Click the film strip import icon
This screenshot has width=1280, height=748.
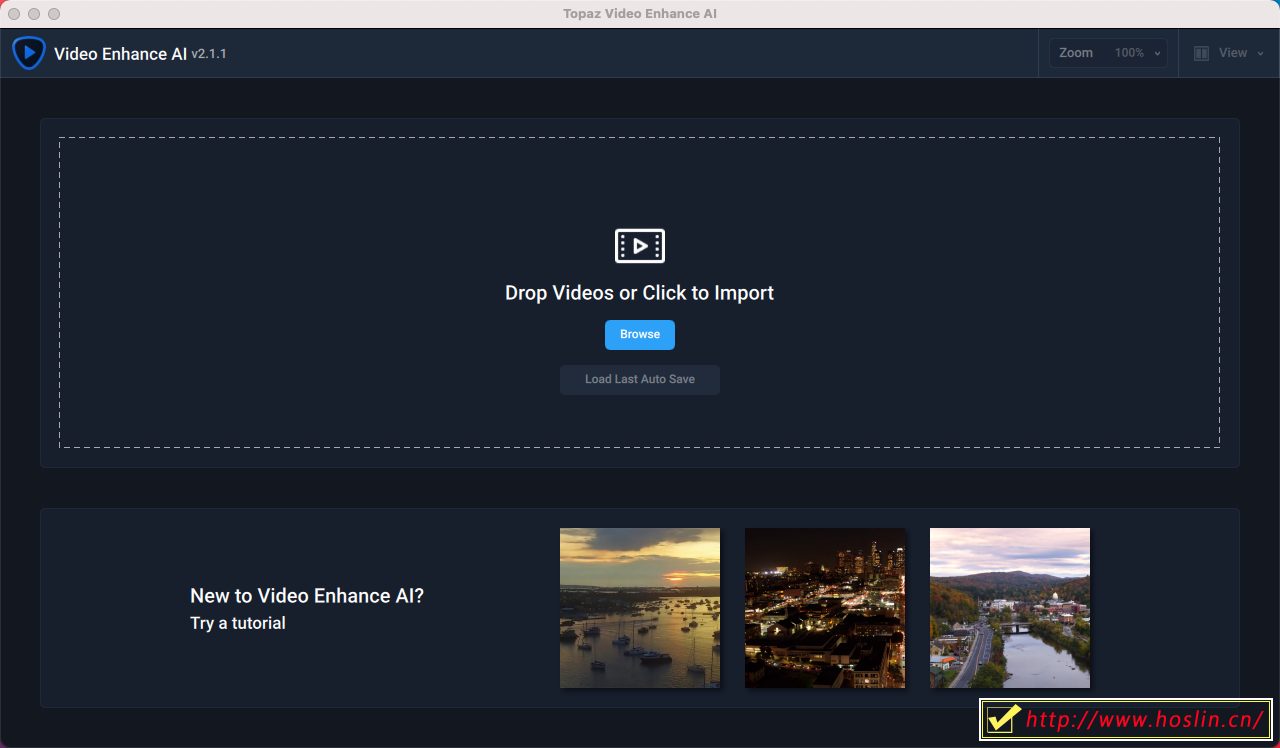[640, 245]
